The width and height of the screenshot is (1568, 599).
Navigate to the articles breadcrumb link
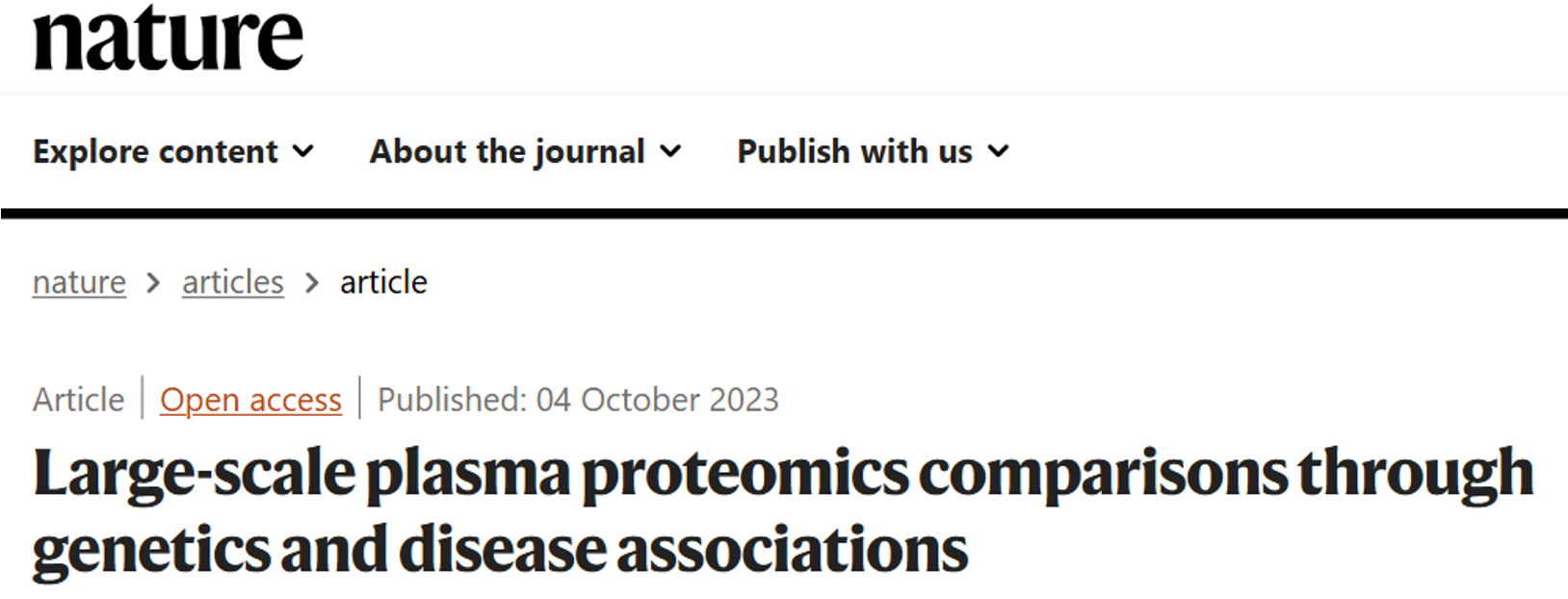point(233,282)
